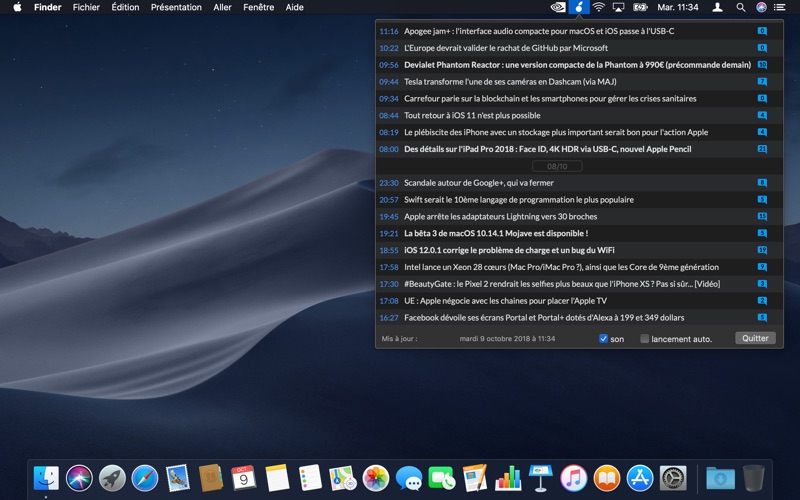Click the news app menu bar icon
The height and width of the screenshot is (500, 800).
[x=579, y=7]
